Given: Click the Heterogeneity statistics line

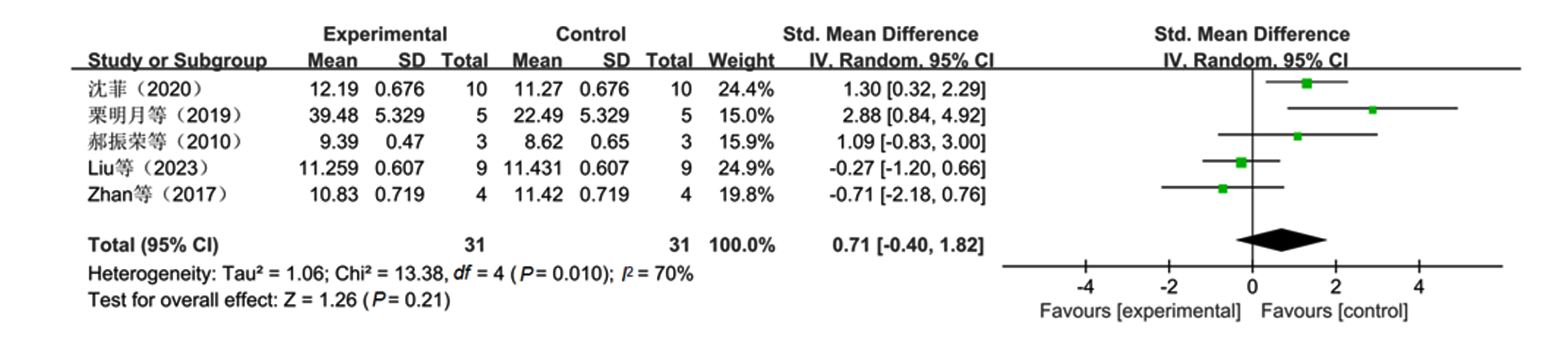Looking at the screenshot, I should [x=390, y=273].
